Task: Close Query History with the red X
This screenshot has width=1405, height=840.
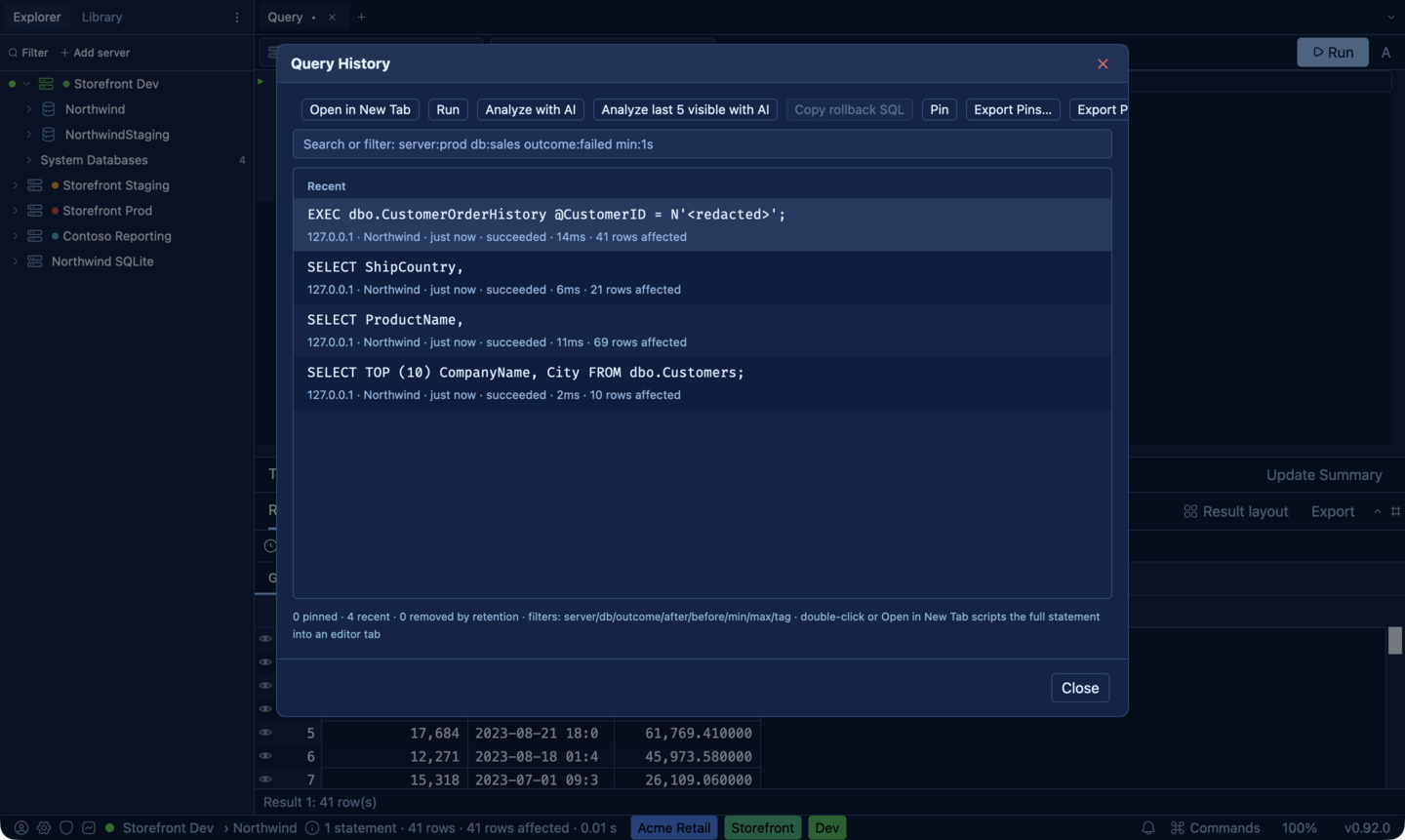Action: point(1103,63)
